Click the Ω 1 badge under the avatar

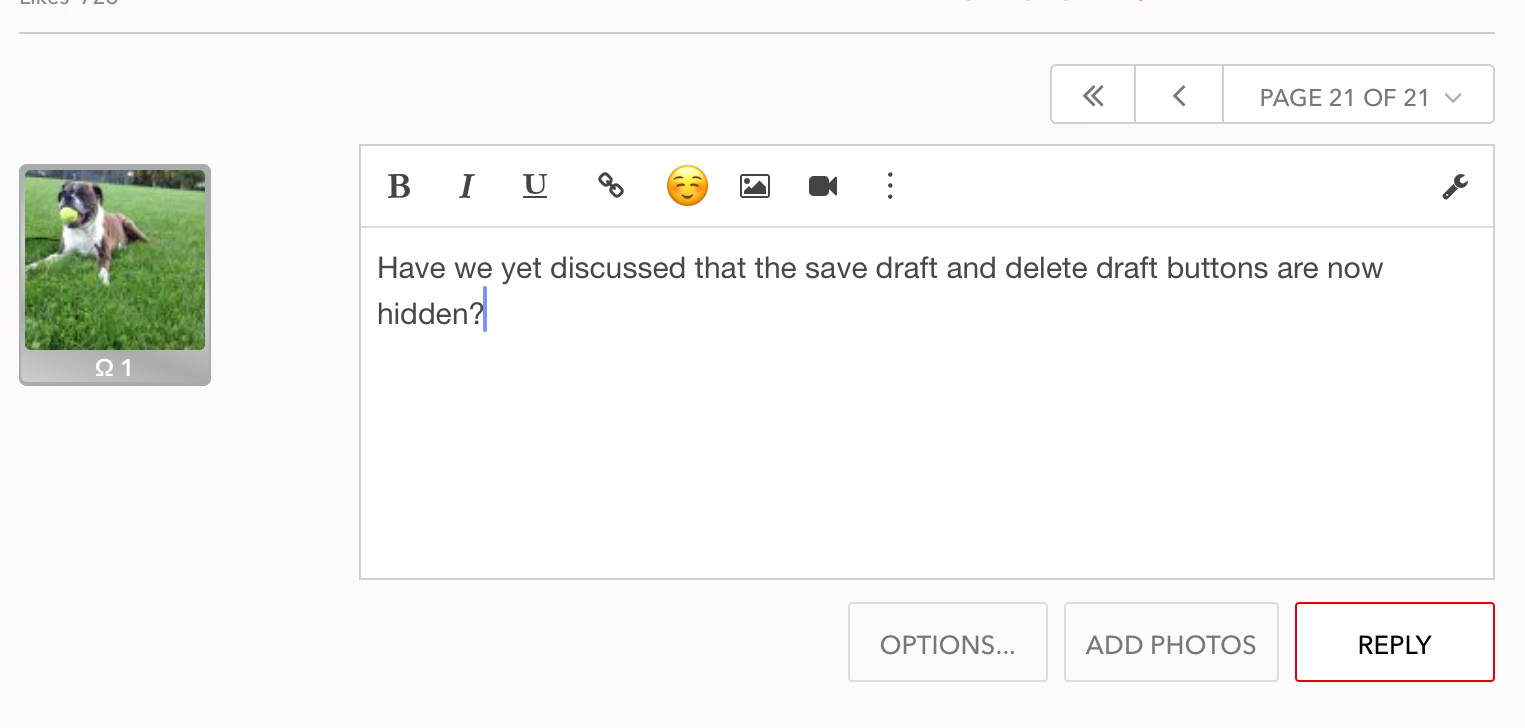(x=114, y=368)
